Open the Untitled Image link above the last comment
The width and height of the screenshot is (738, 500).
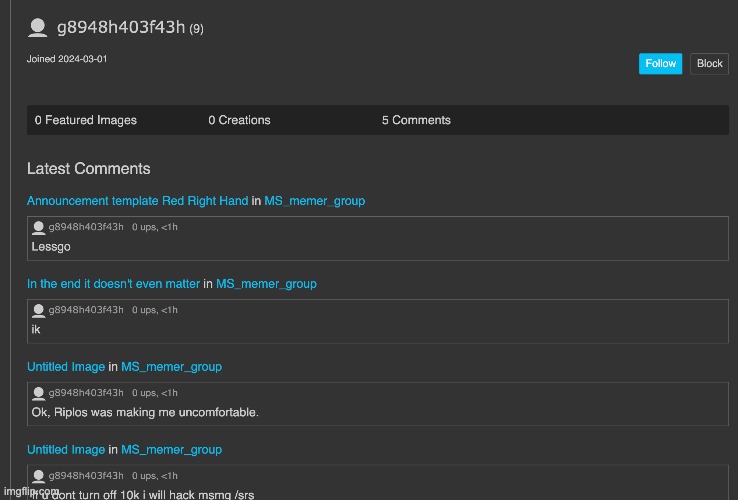pyautogui.click(x=66, y=450)
